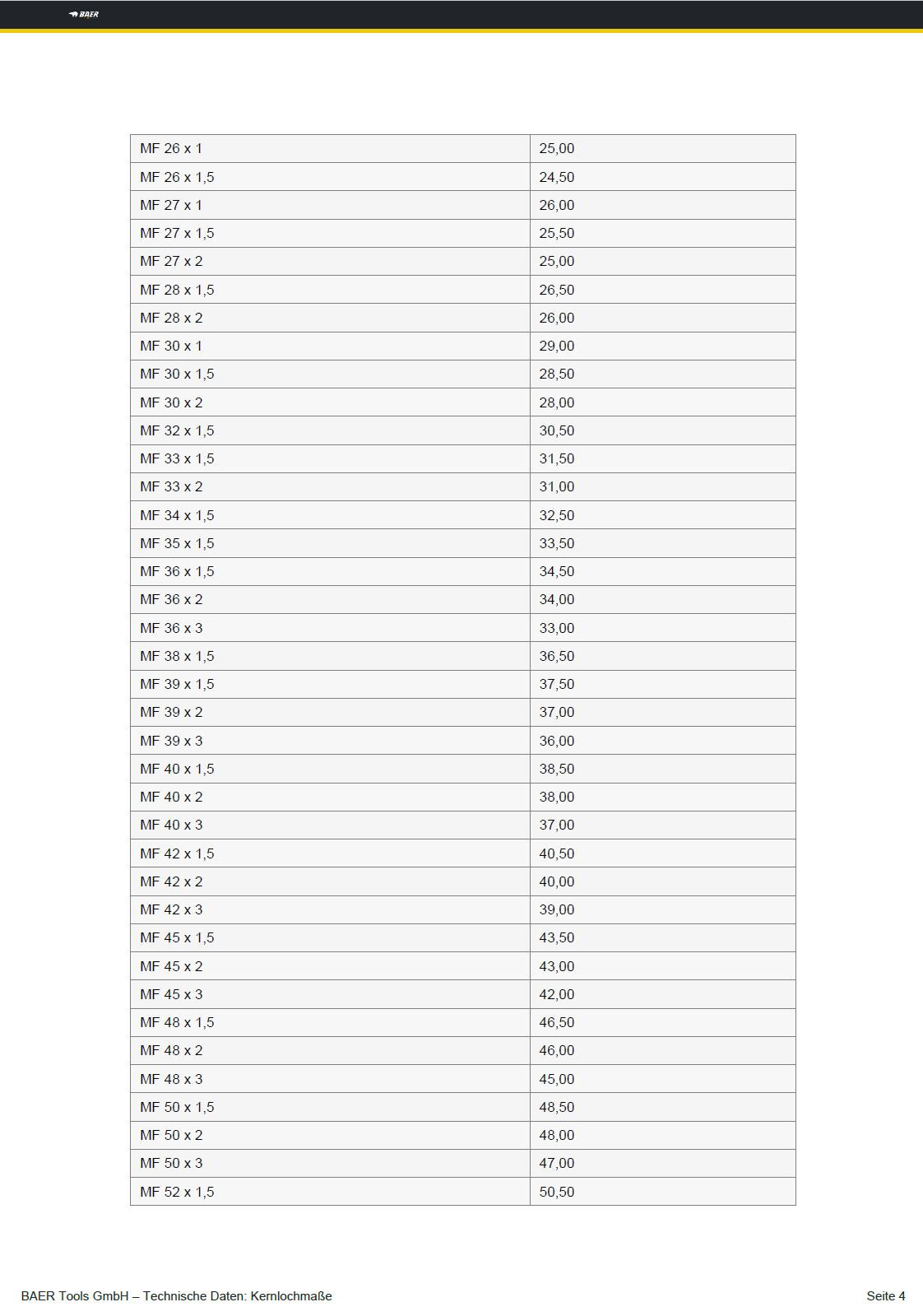Click the 29,00 value for MF 30 x 1
The height and width of the screenshot is (1316, 923).
[x=557, y=346]
